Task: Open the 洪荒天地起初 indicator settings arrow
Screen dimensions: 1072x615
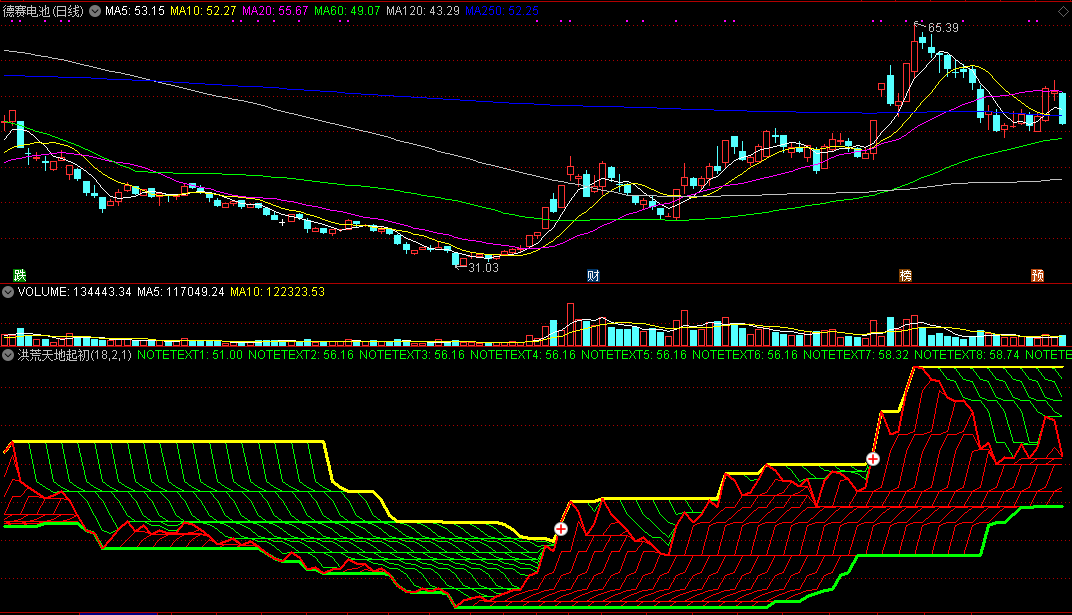Action: tap(8, 355)
